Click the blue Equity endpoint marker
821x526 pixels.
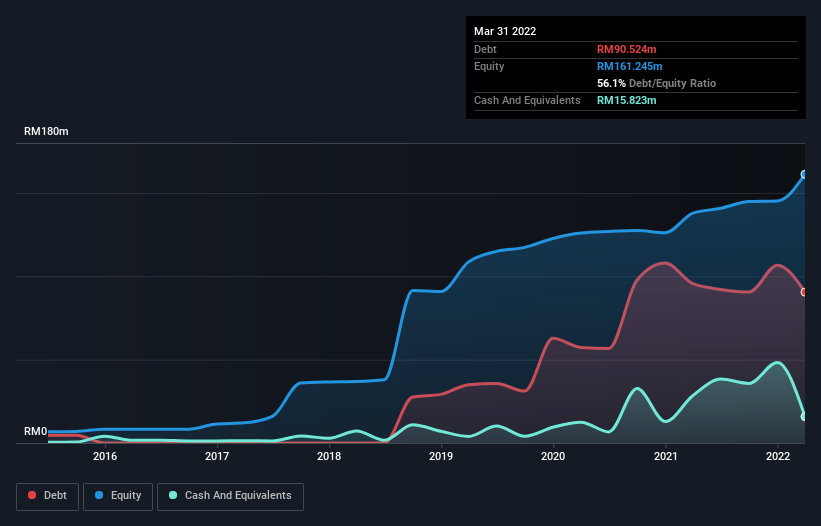coord(804,174)
